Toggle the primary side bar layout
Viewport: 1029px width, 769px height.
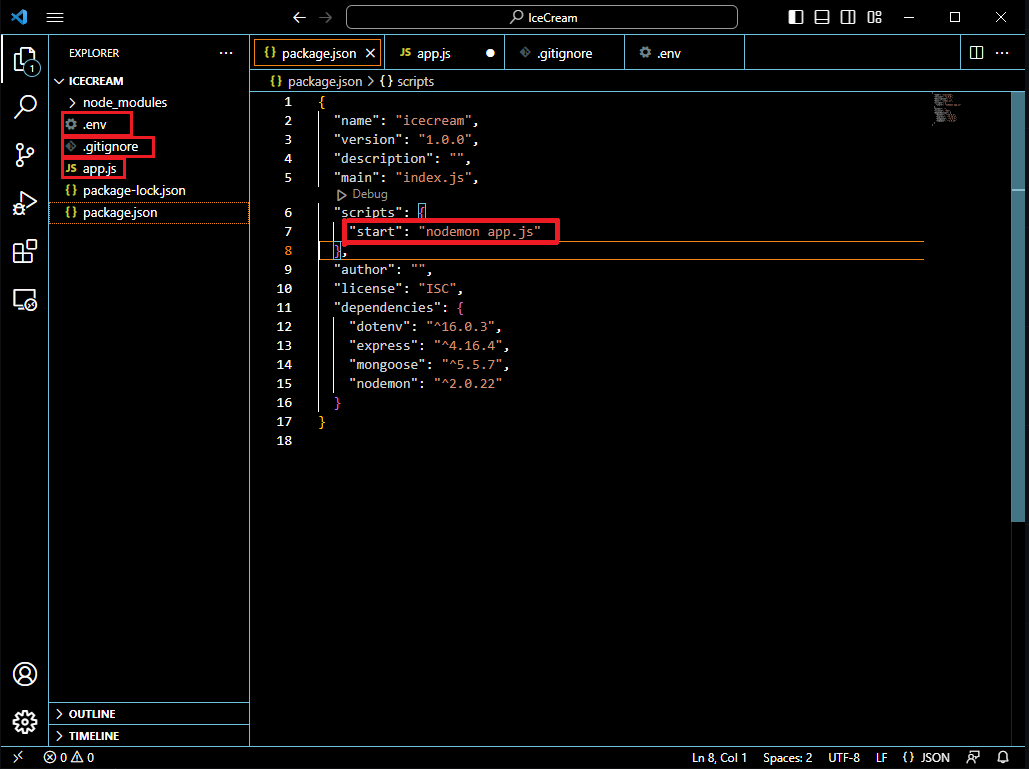coord(795,17)
